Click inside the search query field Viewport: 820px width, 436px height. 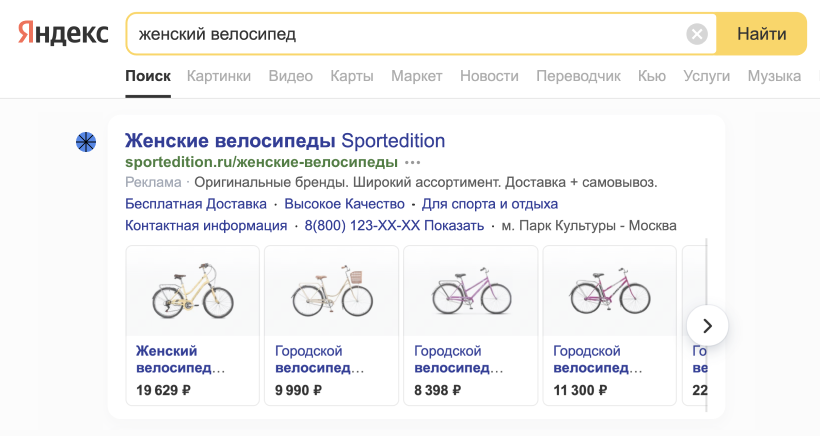[x=400, y=34]
